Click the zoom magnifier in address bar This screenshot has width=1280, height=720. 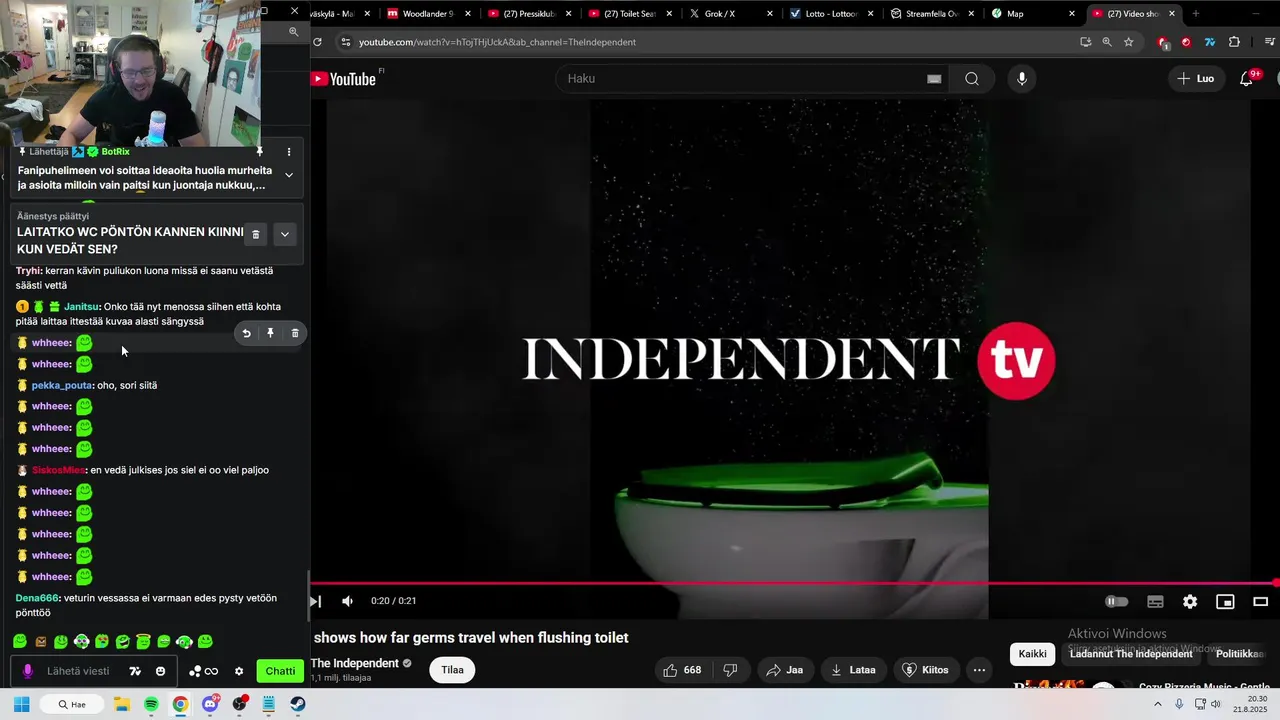point(1107,42)
